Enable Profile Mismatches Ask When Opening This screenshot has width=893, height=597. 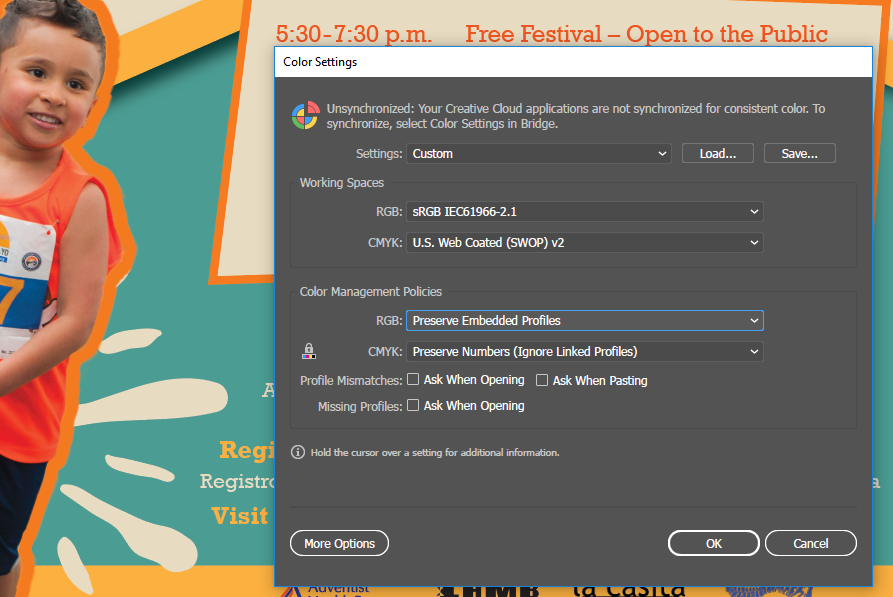click(413, 380)
